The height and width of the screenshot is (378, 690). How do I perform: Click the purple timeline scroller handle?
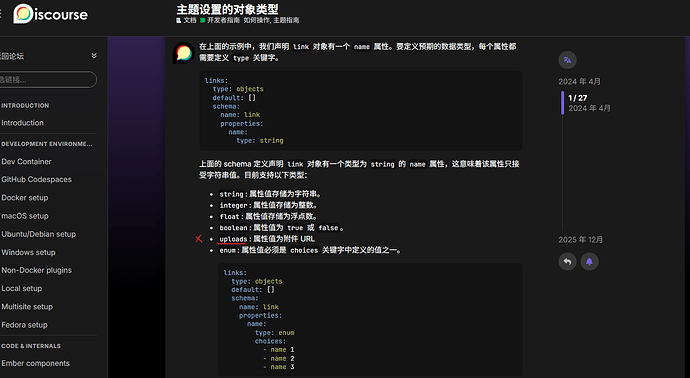click(x=562, y=103)
